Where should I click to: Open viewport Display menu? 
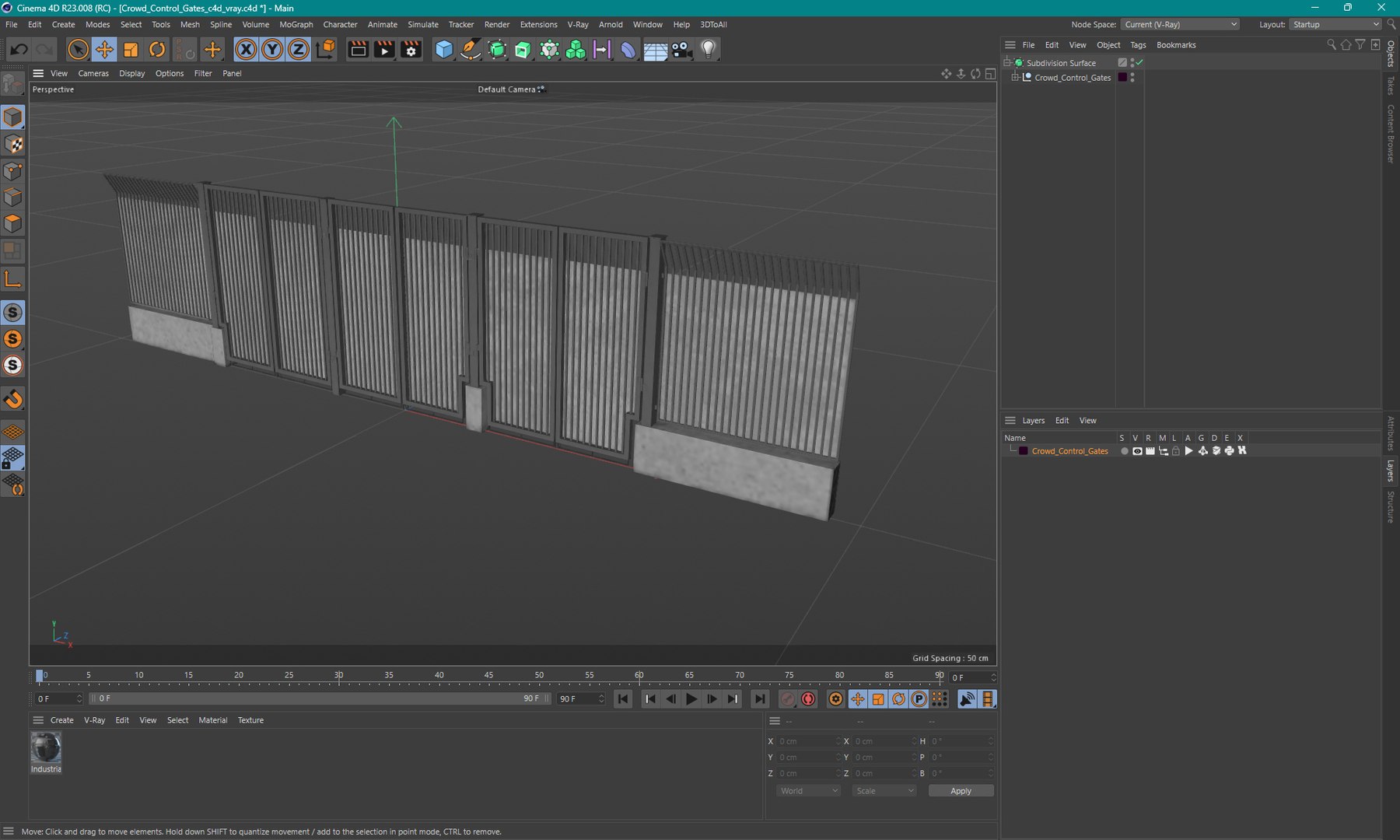click(131, 73)
